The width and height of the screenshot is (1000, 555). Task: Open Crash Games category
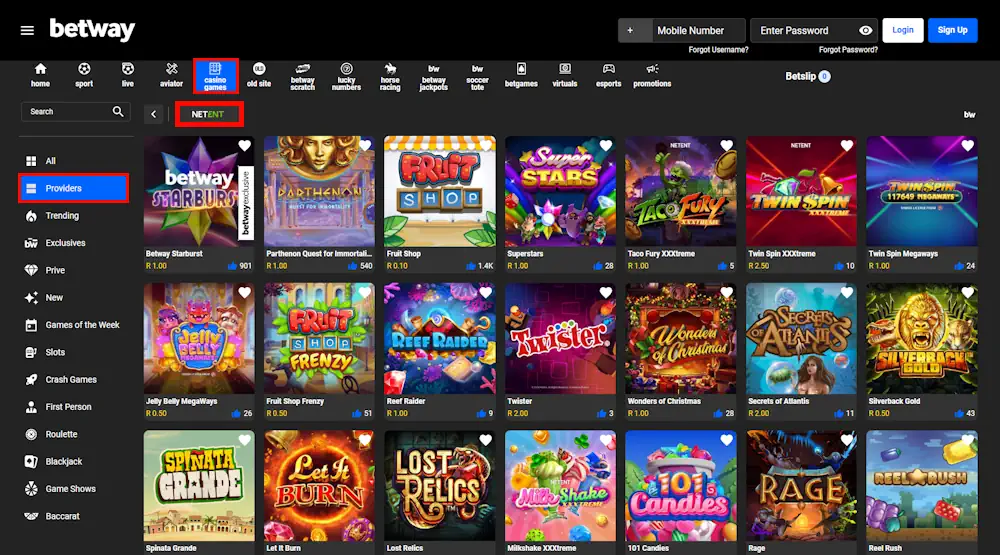pyautogui.click(x=73, y=380)
